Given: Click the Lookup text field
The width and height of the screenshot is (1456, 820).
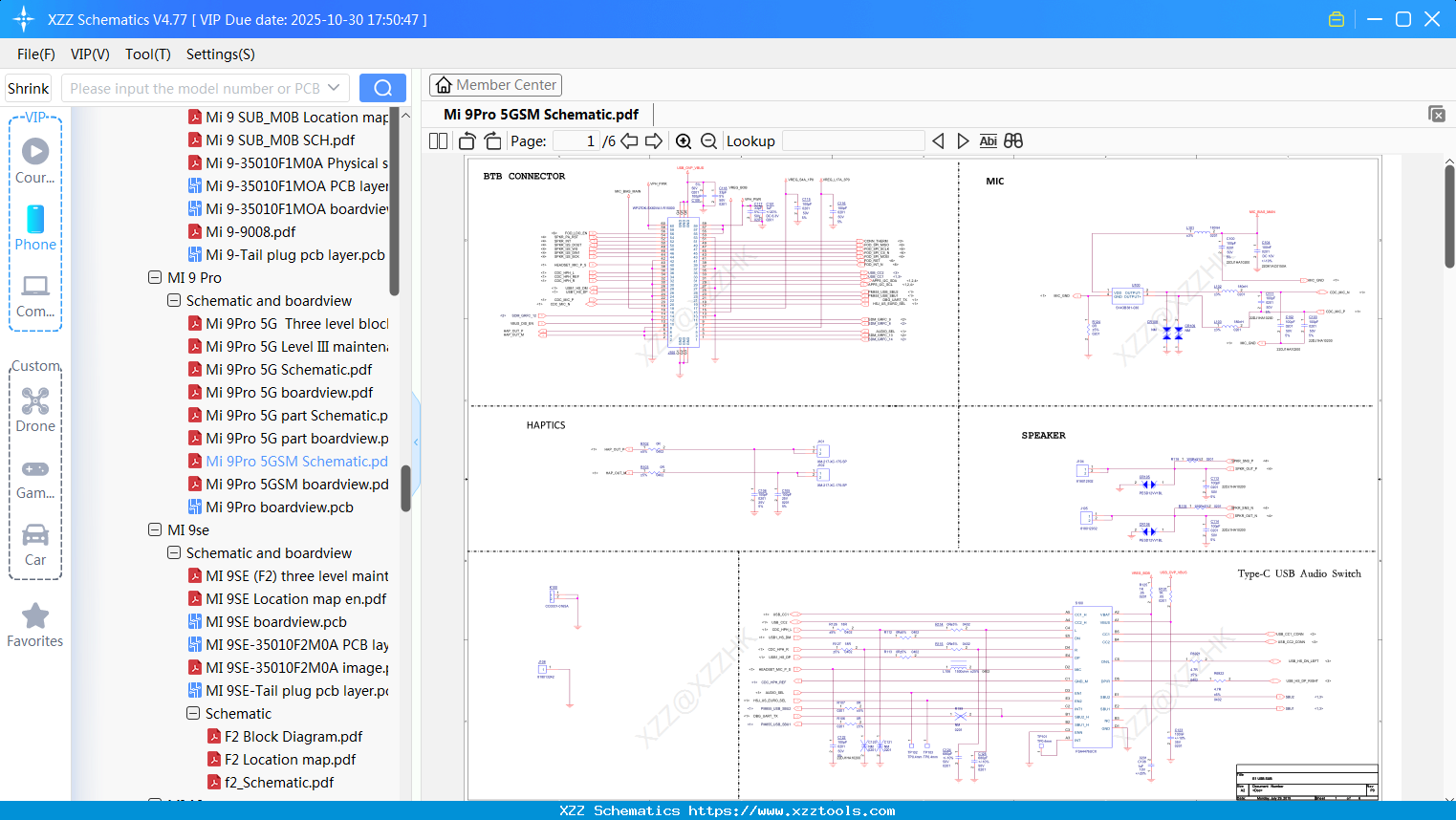Looking at the screenshot, I should pyautogui.click(x=853, y=141).
